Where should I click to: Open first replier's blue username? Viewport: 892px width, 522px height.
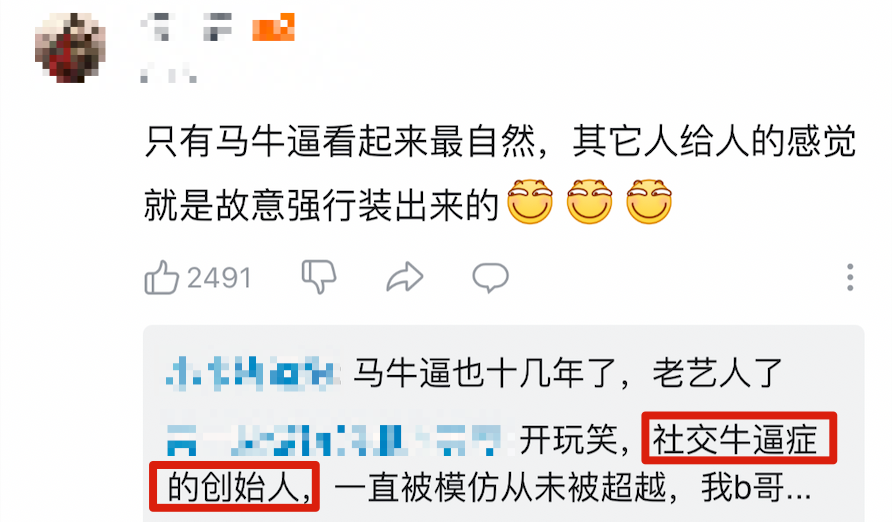pos(253,374)
